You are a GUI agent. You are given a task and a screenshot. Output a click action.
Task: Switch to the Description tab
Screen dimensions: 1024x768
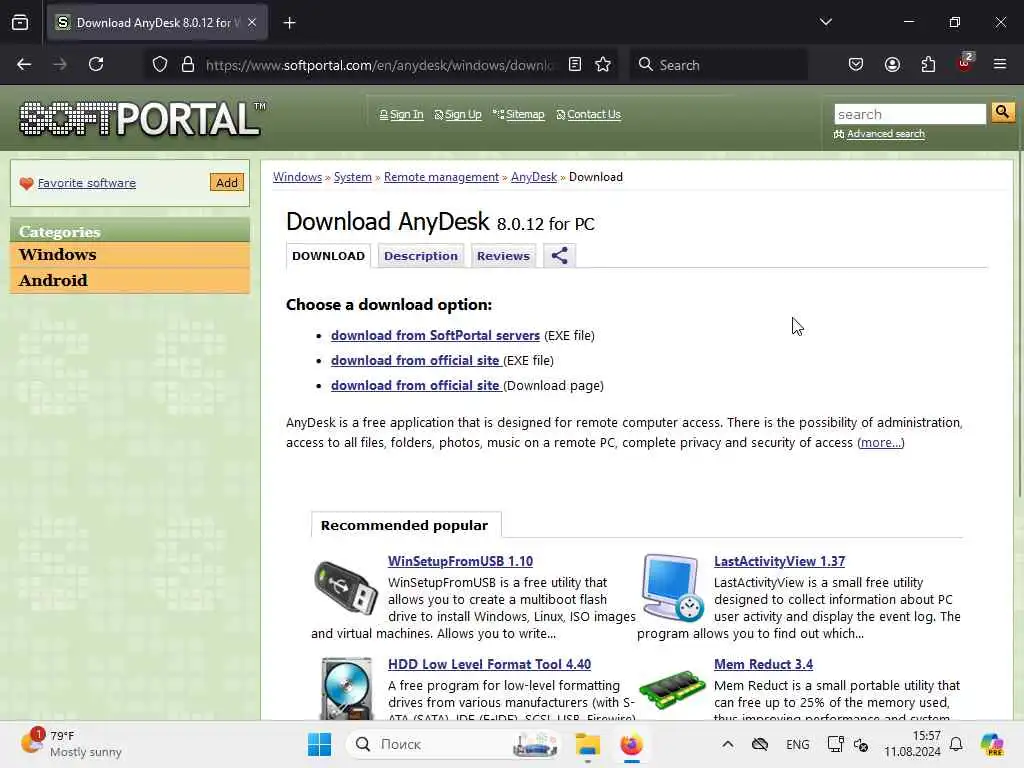click(421, 256)
